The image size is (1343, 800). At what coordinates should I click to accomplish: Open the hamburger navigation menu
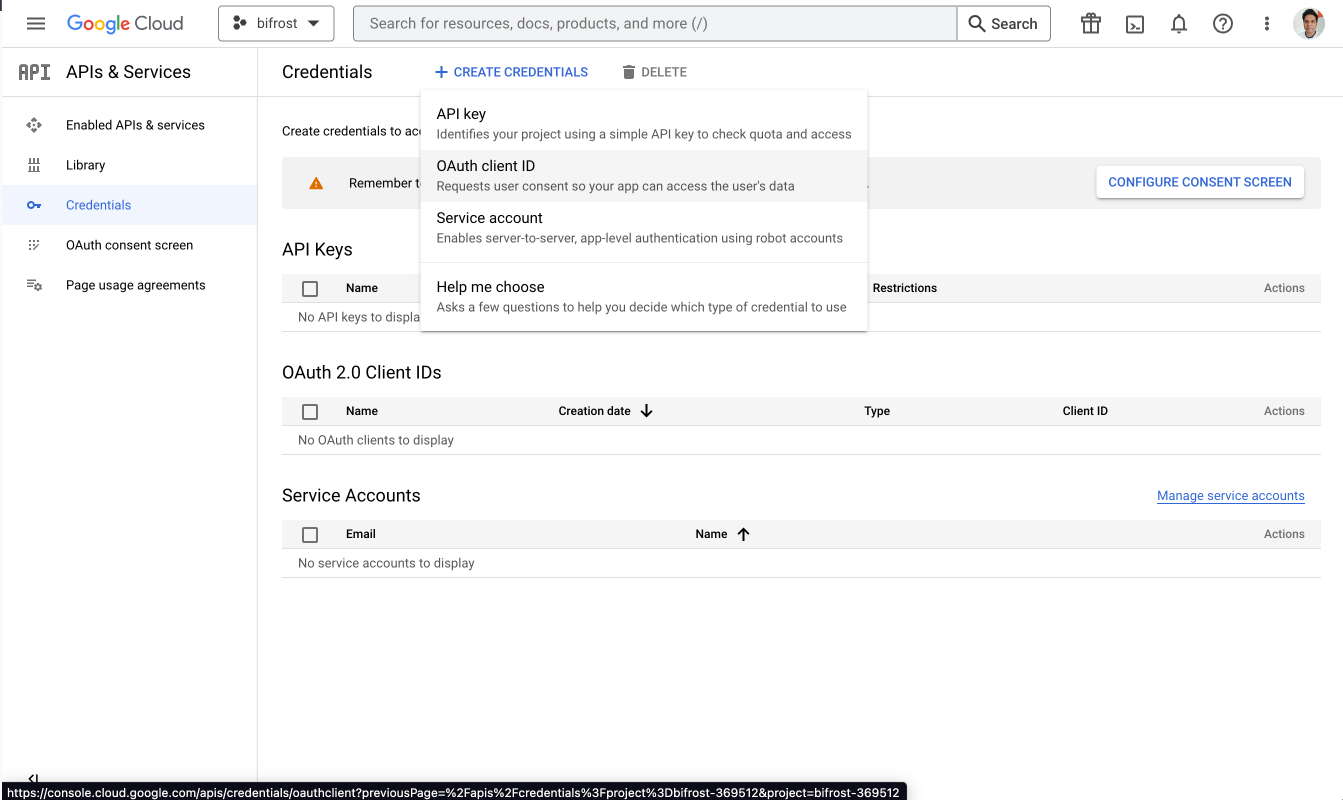[x=36, y=23]
